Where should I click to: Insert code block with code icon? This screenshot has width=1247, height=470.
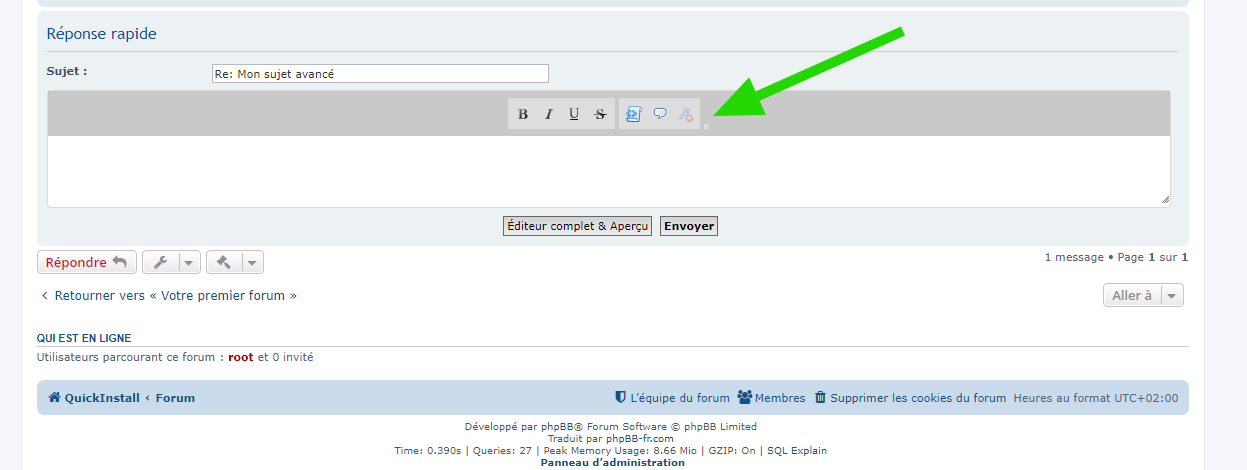coord(633,114)
